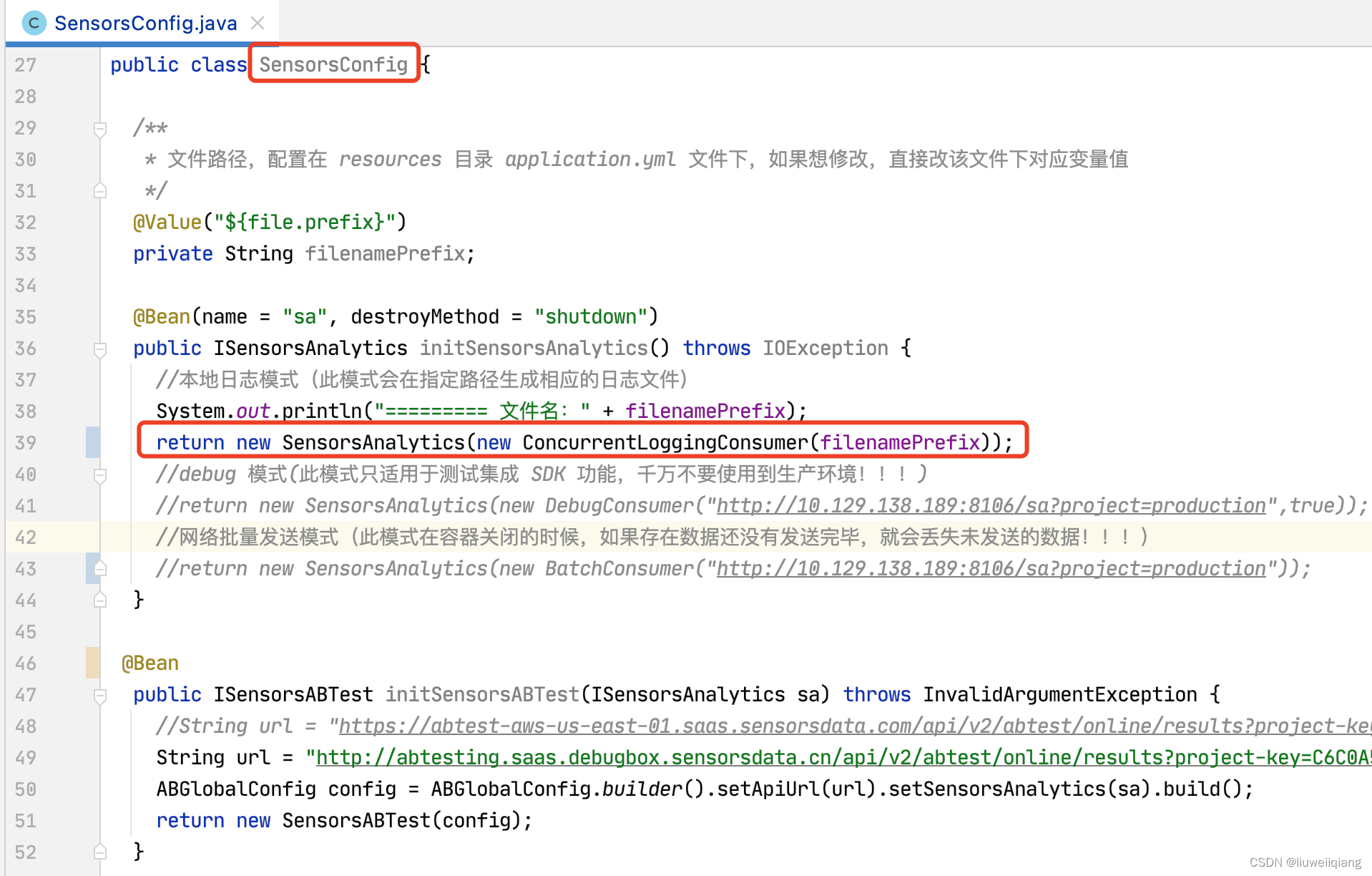Collapse the Javadoc comment at line 29
The image size is (1372, 876).
click(x=100, y=129)
